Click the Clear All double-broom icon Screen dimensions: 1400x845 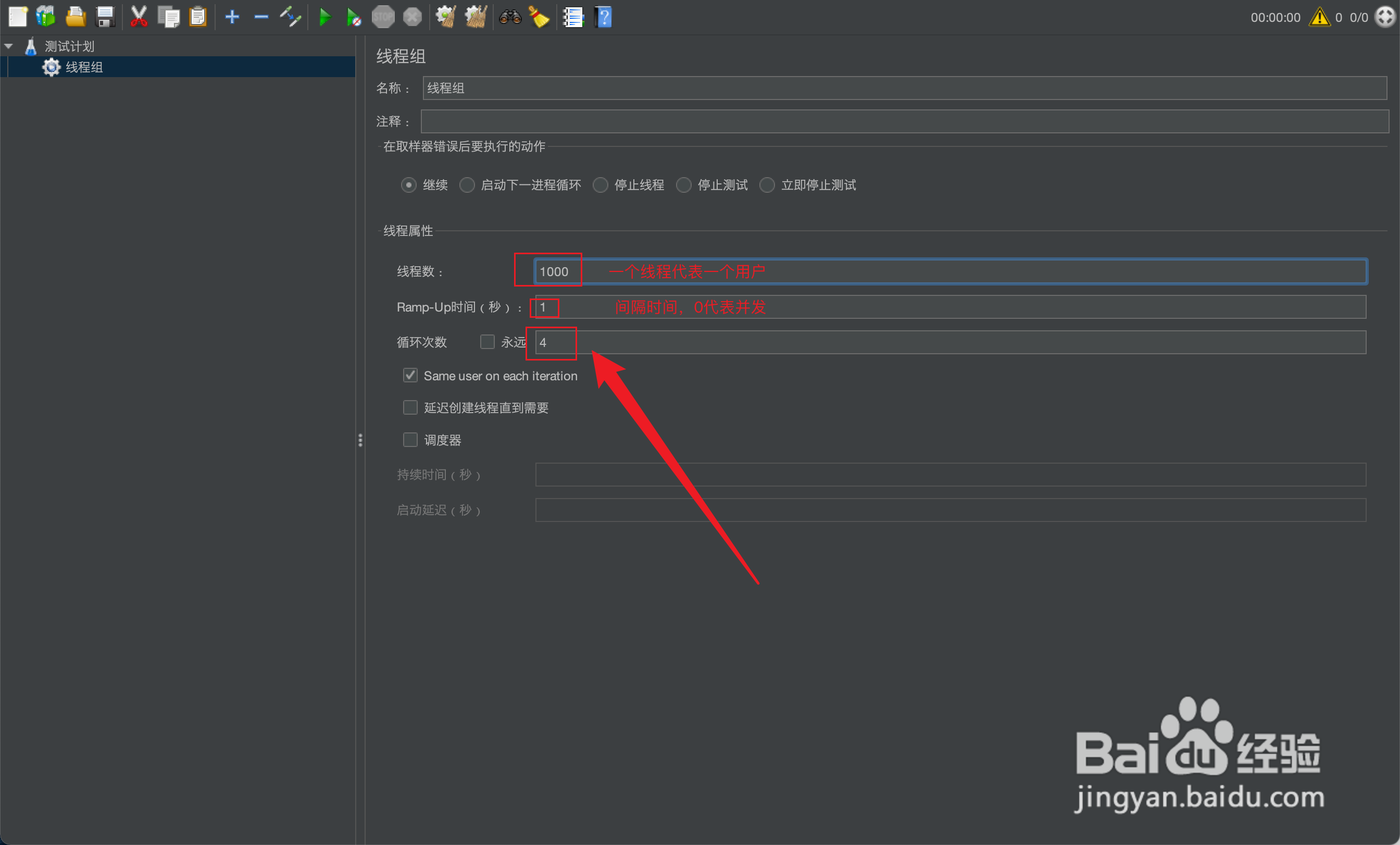476,17
